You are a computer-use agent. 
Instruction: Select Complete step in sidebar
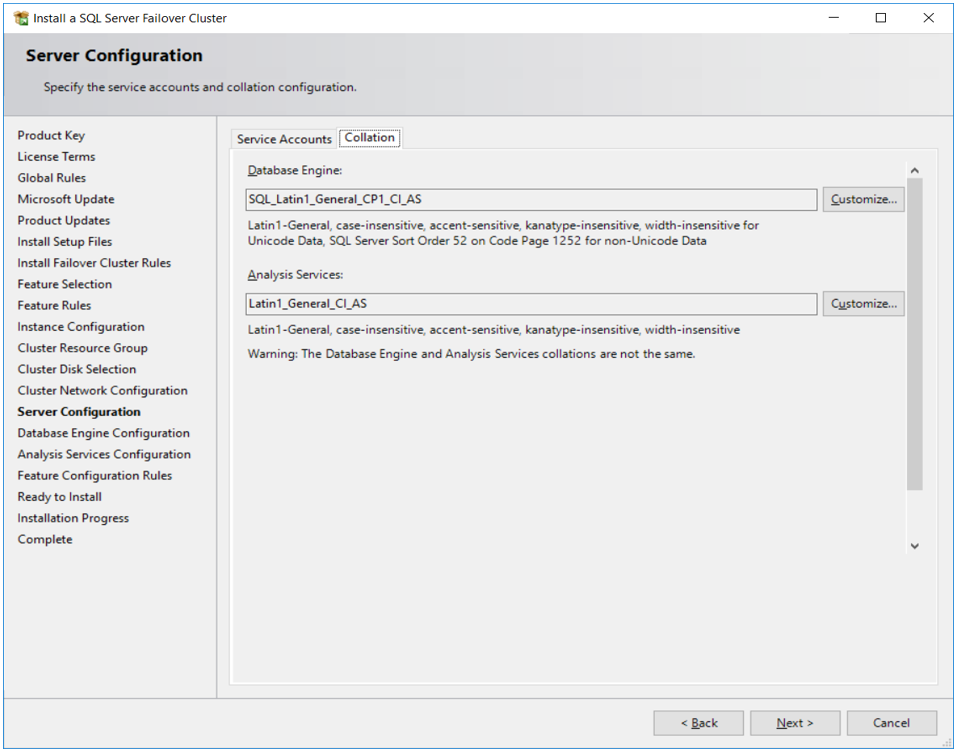click(45, 539)
